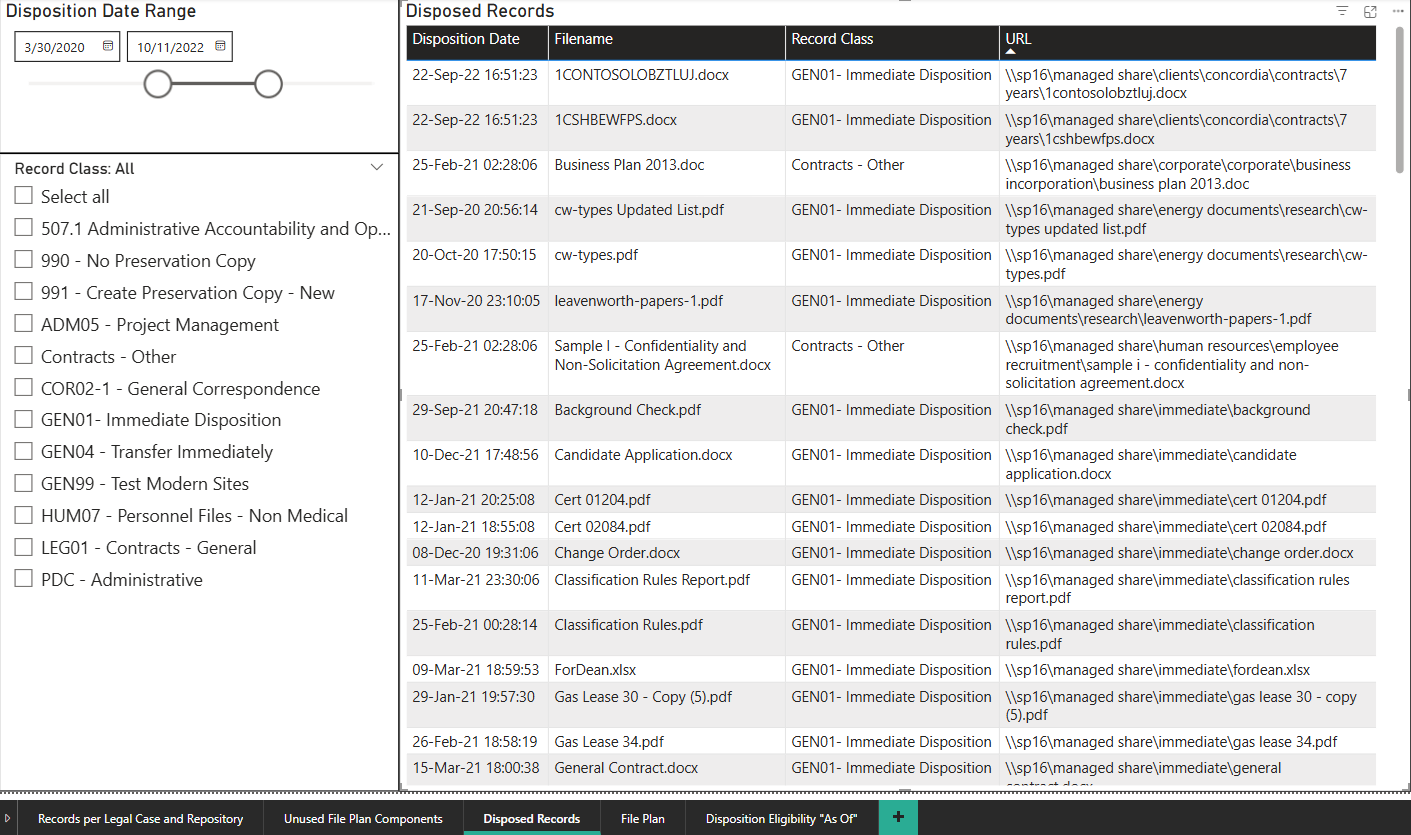Tick the GEN01- Immediate Disposition checkbox
Image resolution: width=1411 pixels, height=835 pixels.
pyautogui.click(x=24, y=420)
